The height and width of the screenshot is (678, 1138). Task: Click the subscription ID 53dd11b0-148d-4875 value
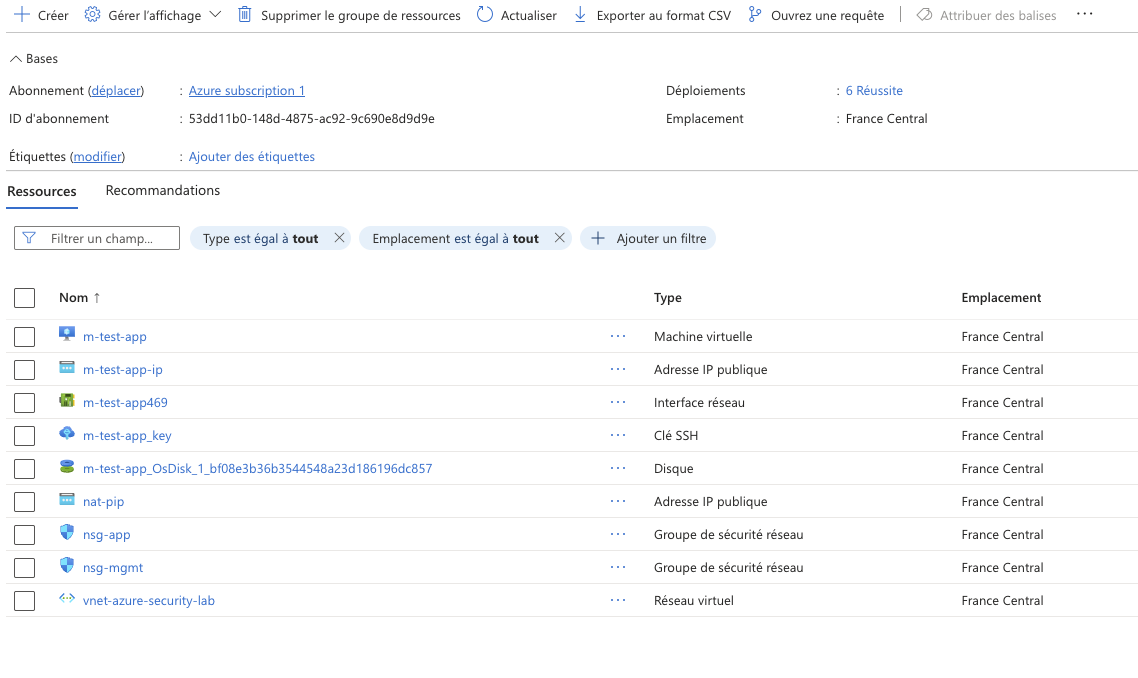311,119
